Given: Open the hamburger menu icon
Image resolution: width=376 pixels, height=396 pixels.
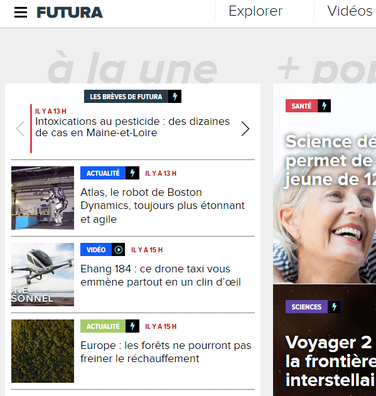Looking at the screenshot, I should tap(20, 12).
